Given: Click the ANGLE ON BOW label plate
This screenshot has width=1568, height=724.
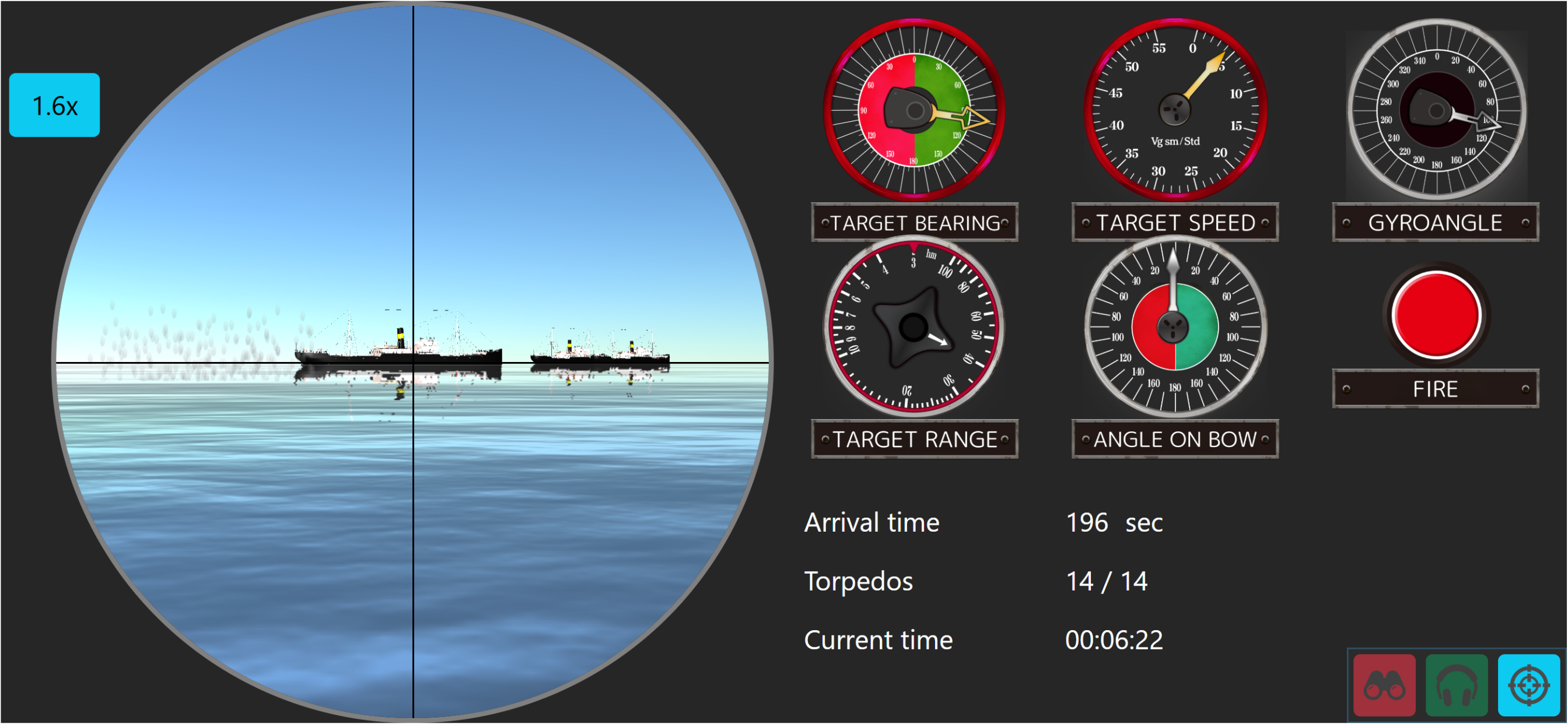Looking at the screenshot, I should coord(1175,440).
